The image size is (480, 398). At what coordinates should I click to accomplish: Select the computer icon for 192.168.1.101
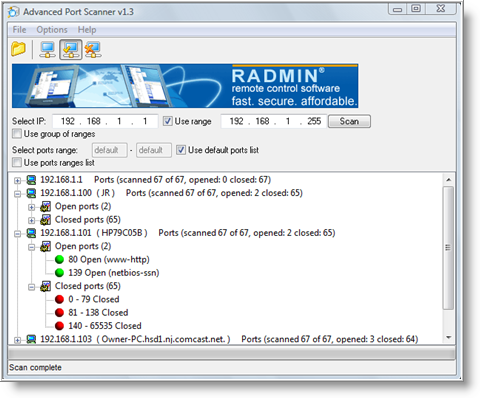[x=31, y=233]
